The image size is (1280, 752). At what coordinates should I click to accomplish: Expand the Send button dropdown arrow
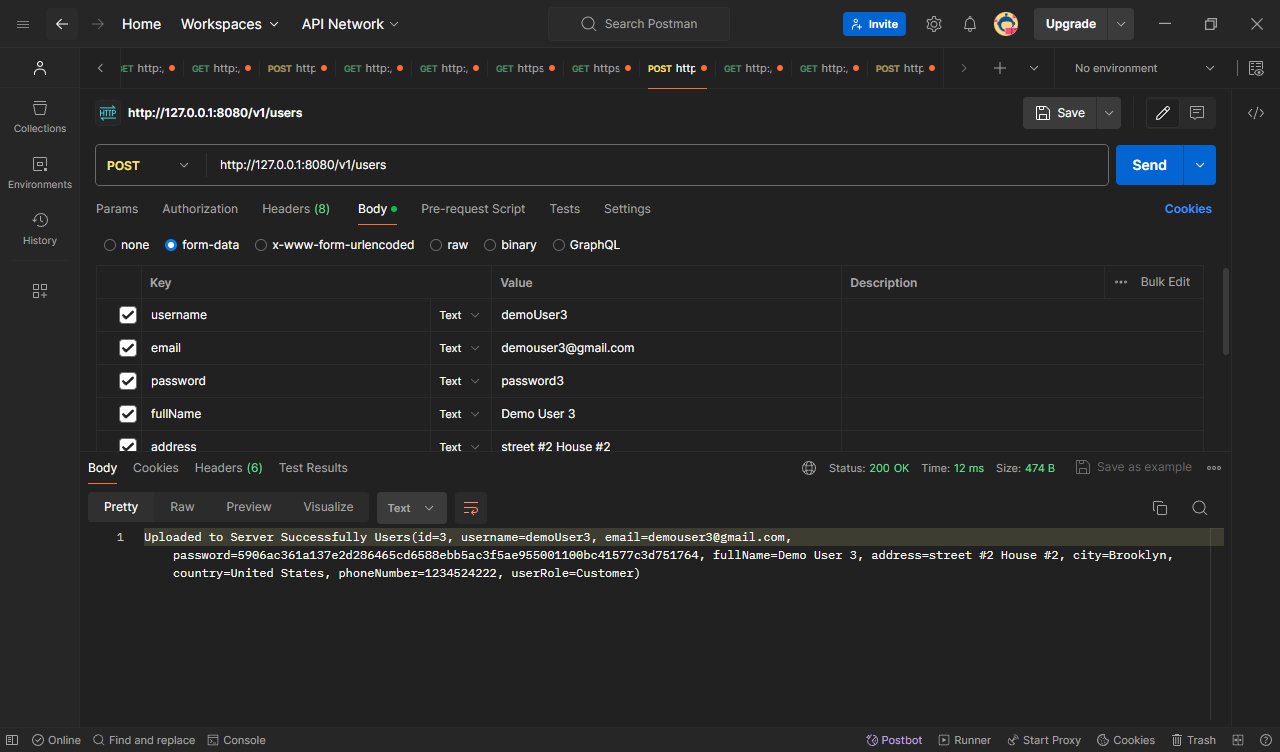pos(1199,165)
